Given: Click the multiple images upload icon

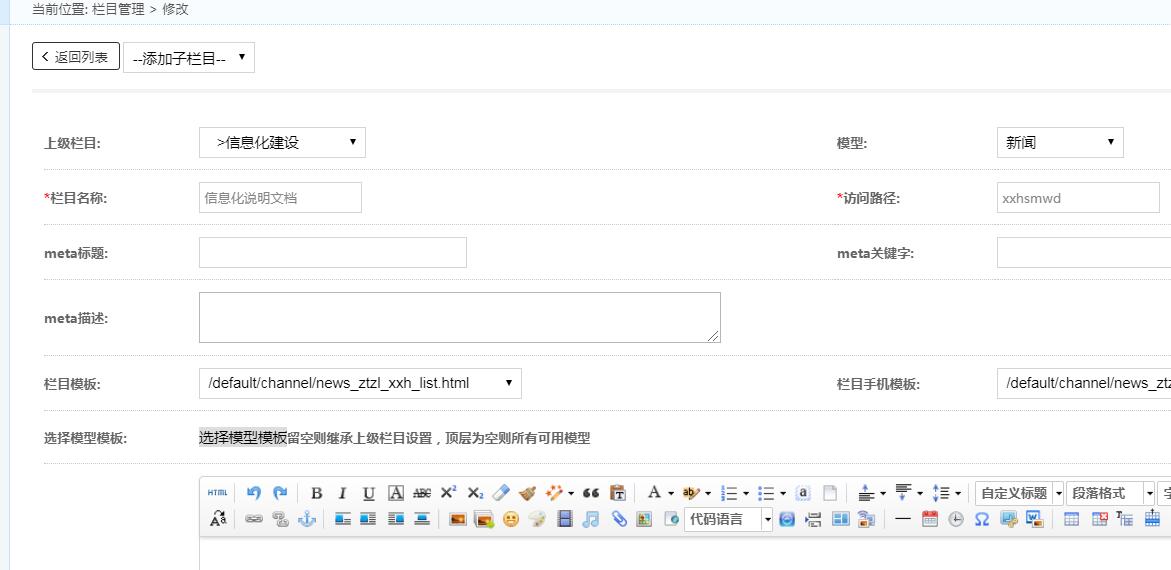Looking at the screenshot, I should pyautogui.click(x=485, y=518).
